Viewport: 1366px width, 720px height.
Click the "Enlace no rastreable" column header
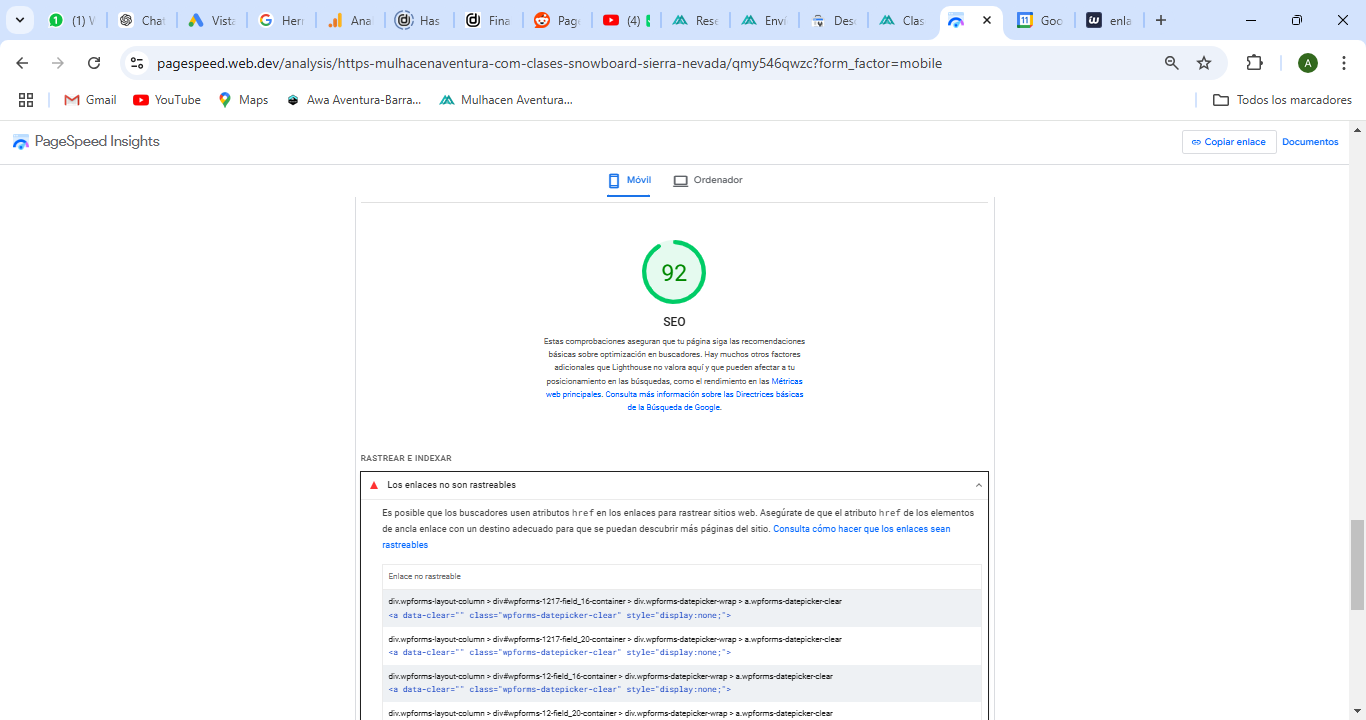[425, 577]
